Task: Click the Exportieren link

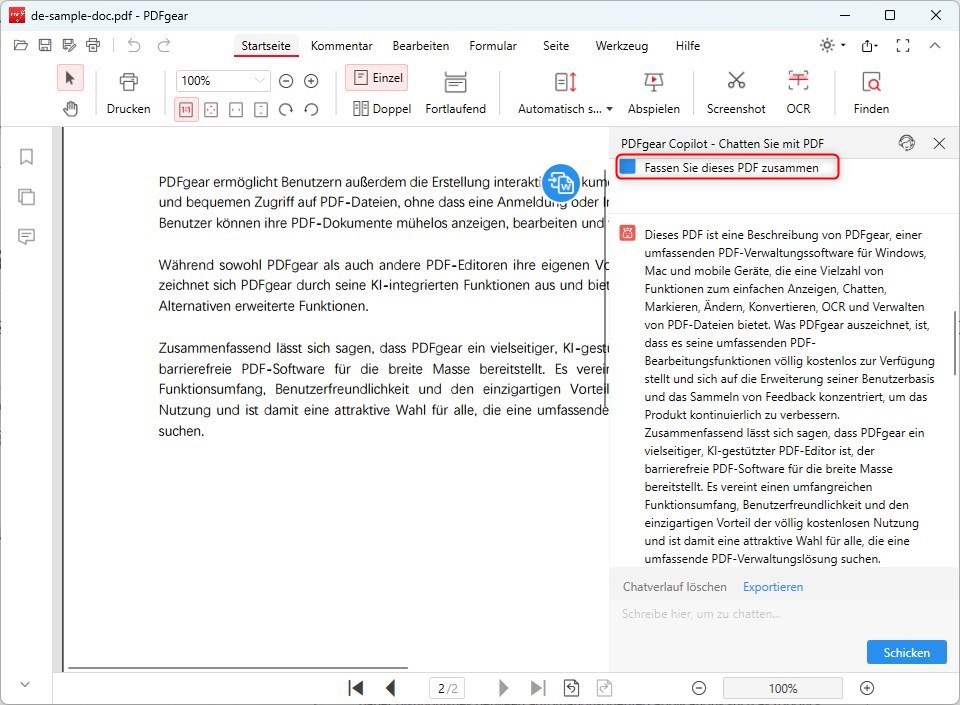Action: (773, 586)
